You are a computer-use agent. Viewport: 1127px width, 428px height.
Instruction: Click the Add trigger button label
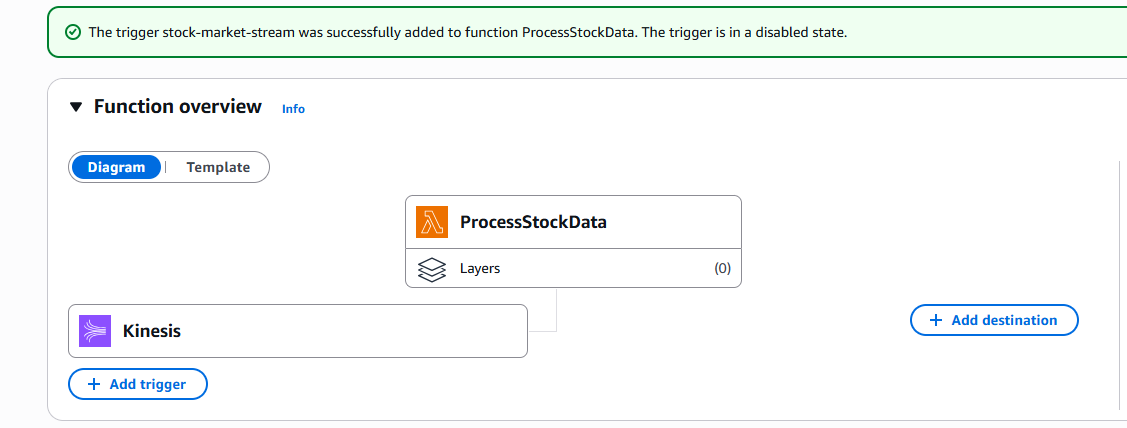(x=147, y=384)
